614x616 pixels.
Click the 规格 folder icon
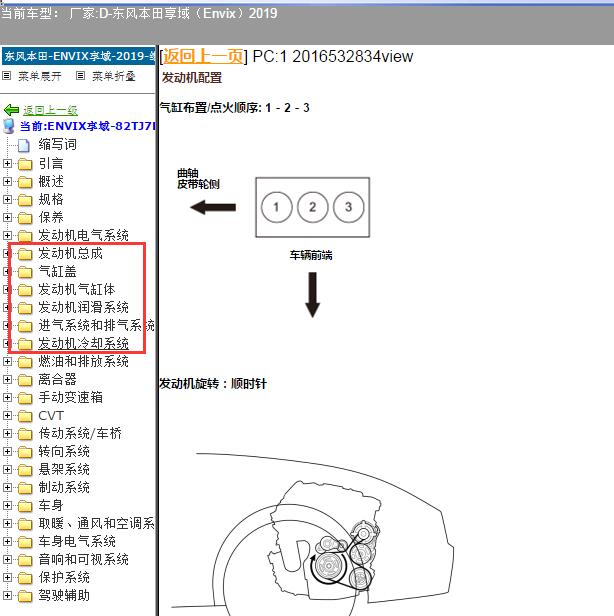click(x=25, y=200)
